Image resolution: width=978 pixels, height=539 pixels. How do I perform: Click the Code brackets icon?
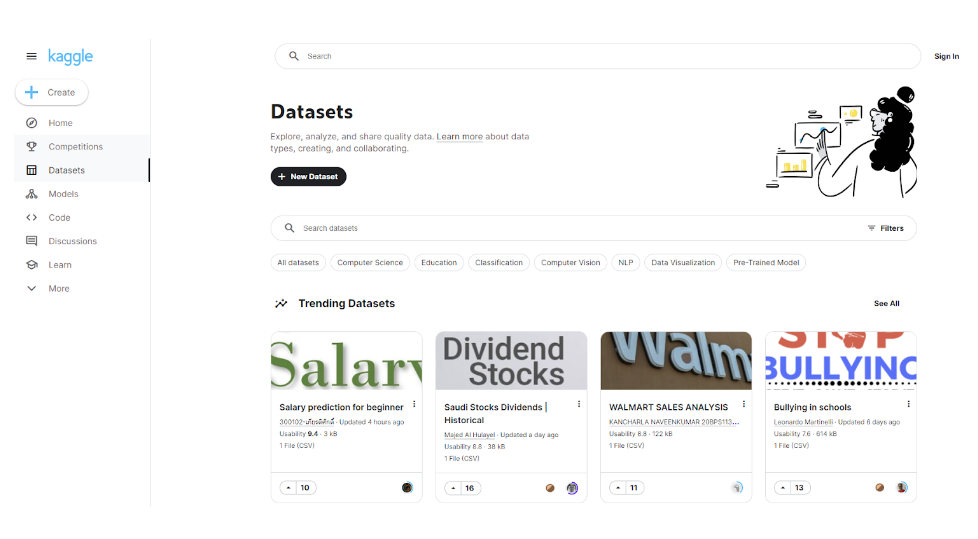31,218
